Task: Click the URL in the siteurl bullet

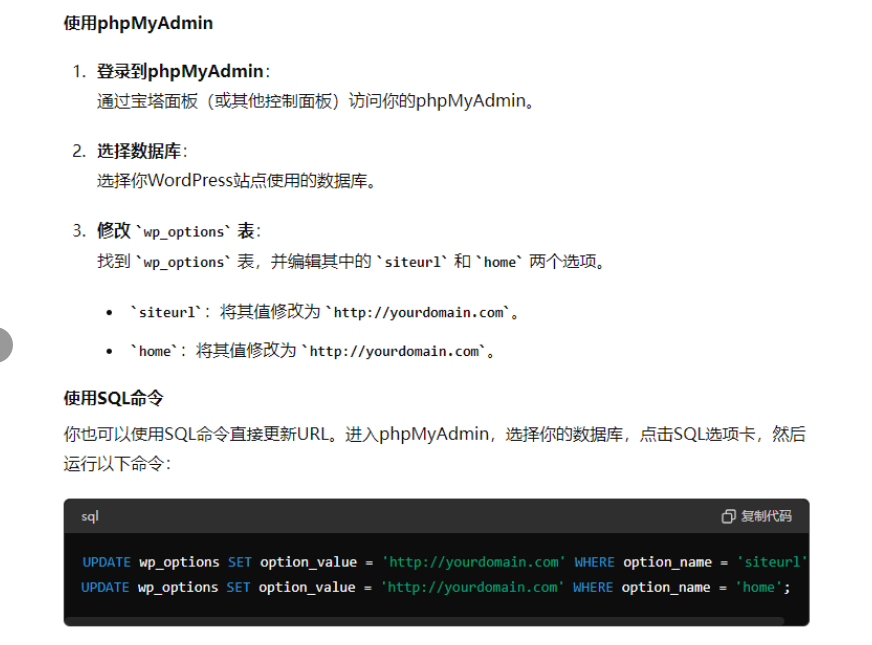Action: click(x=418, y=312)
